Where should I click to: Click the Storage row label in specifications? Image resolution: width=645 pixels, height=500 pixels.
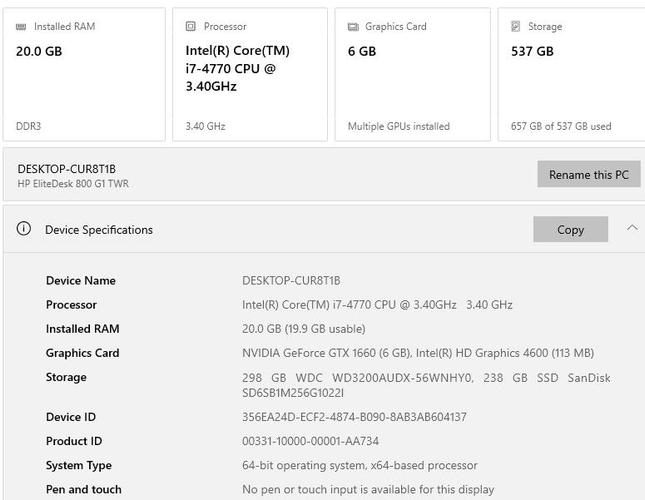click(x=66, y=377)
